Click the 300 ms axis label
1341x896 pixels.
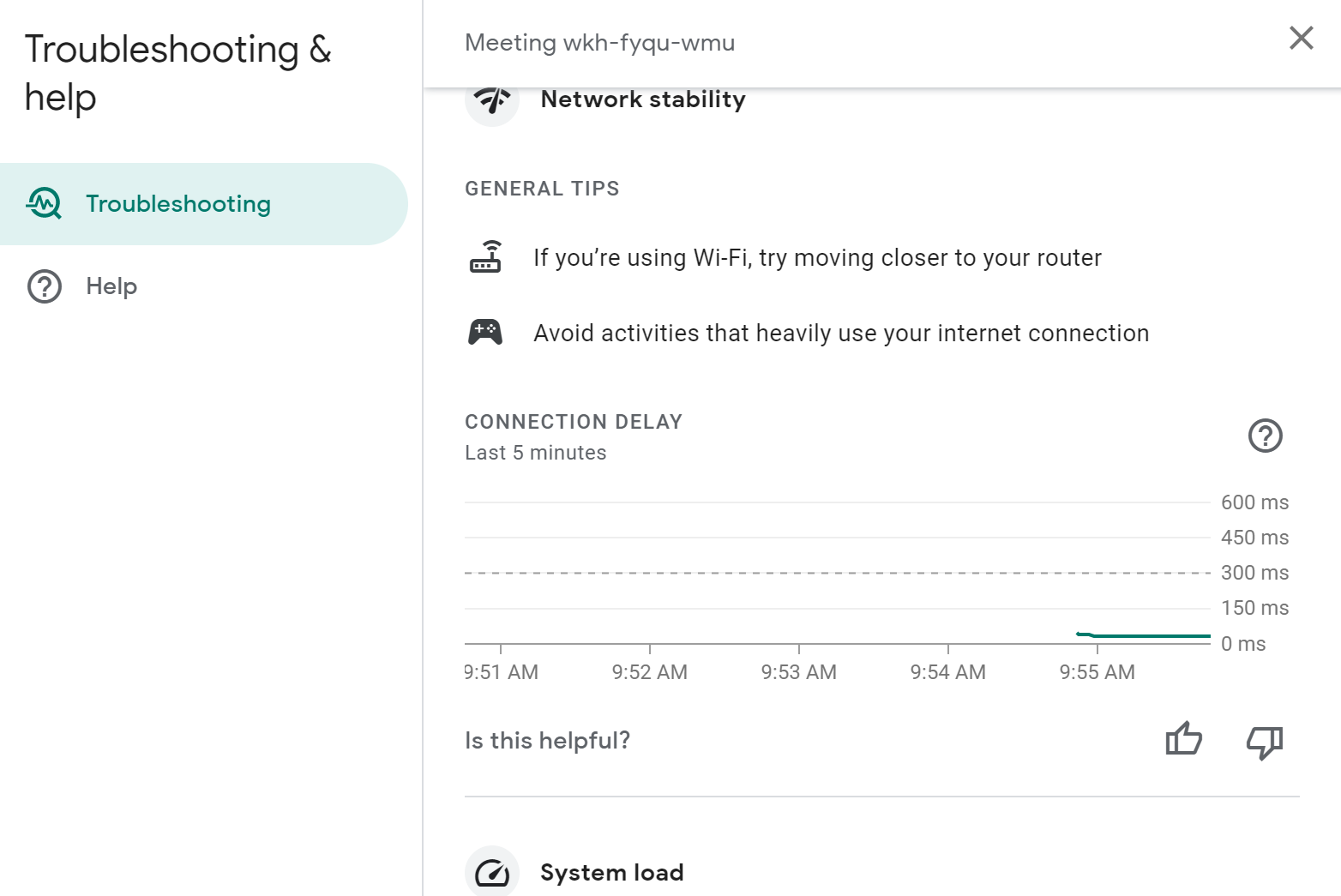coord(1254,573)
